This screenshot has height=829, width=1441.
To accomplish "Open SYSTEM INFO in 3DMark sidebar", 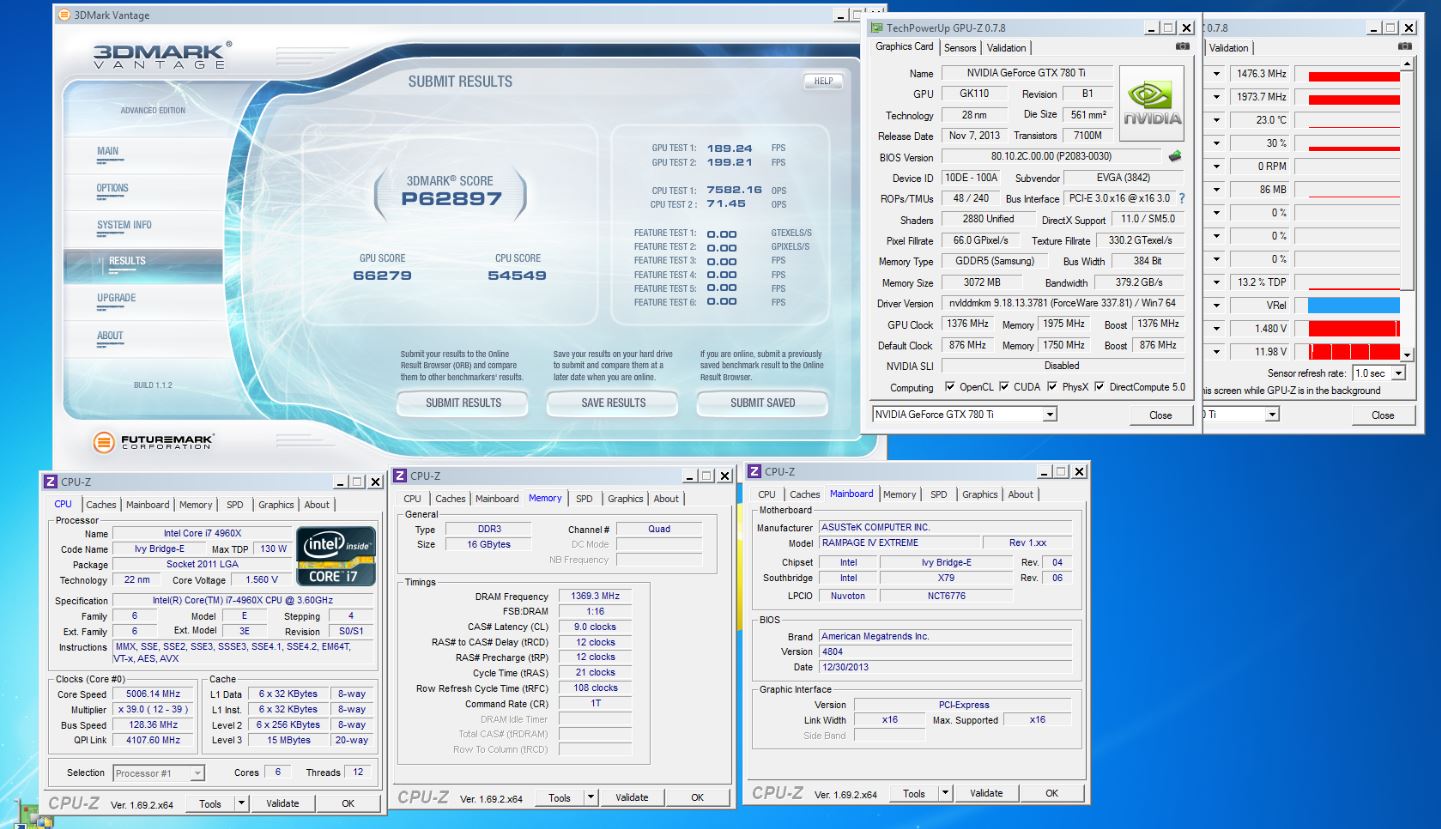I will click(x=124, y=225).
